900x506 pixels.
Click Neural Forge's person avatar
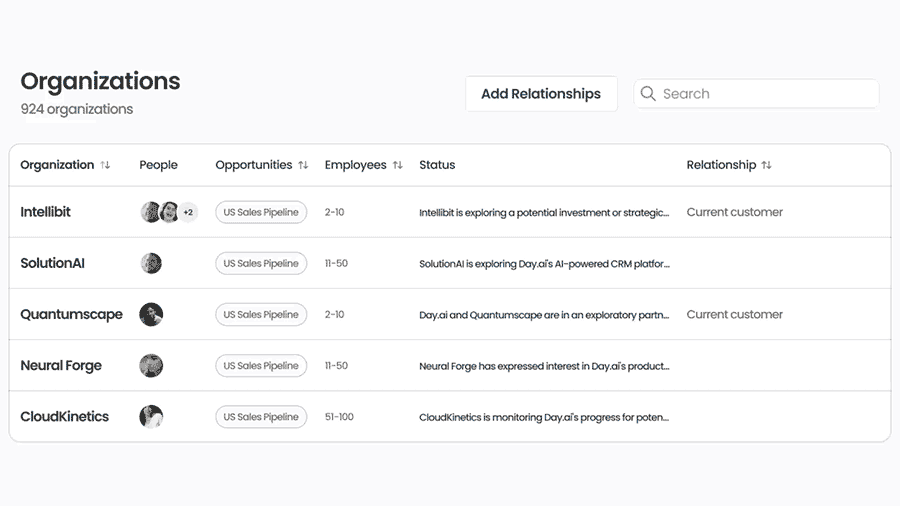click(x=151, y=365)
